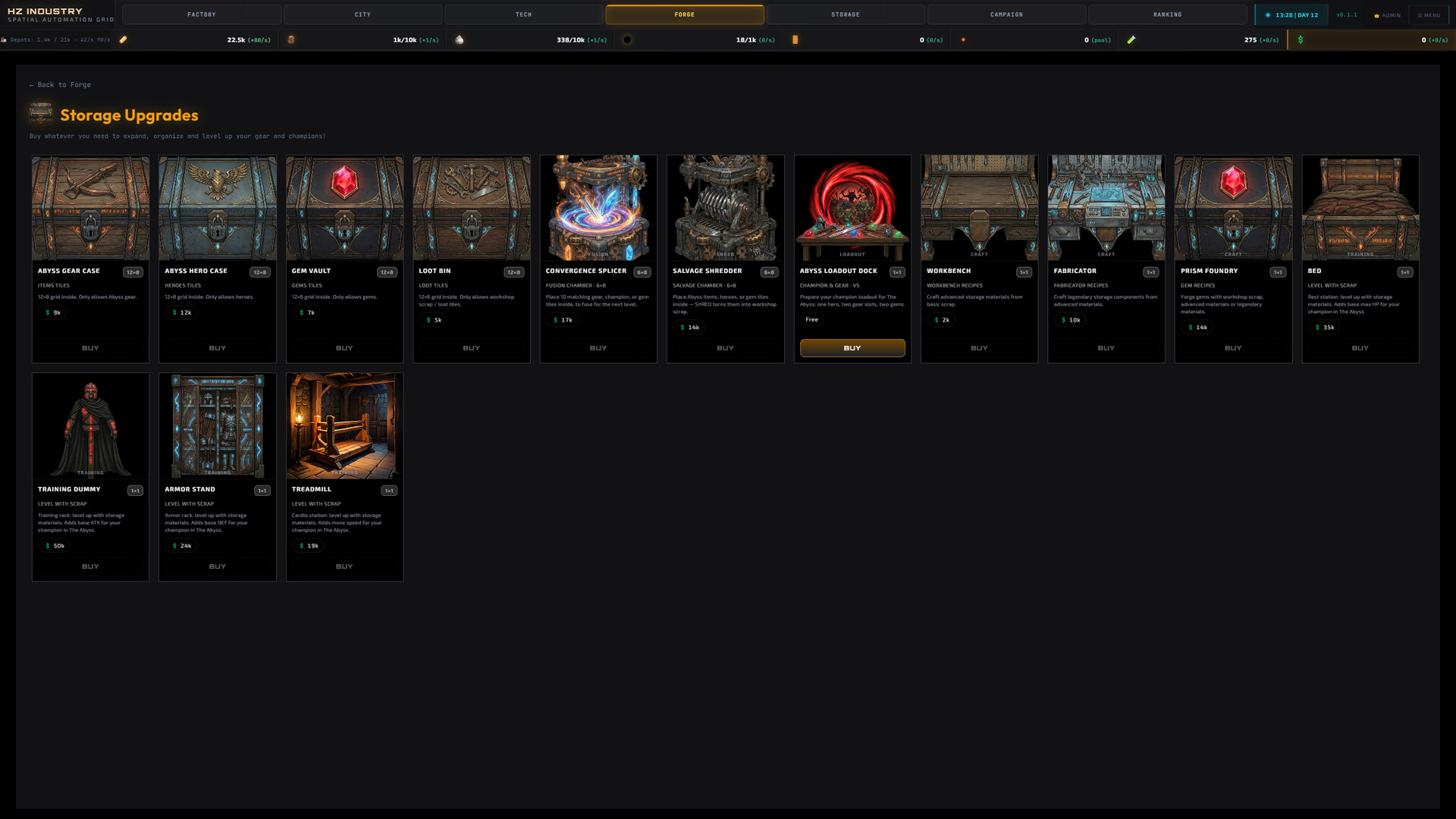Click the Storage Upgrades chest icon
1456x819 pixels.
41,115
